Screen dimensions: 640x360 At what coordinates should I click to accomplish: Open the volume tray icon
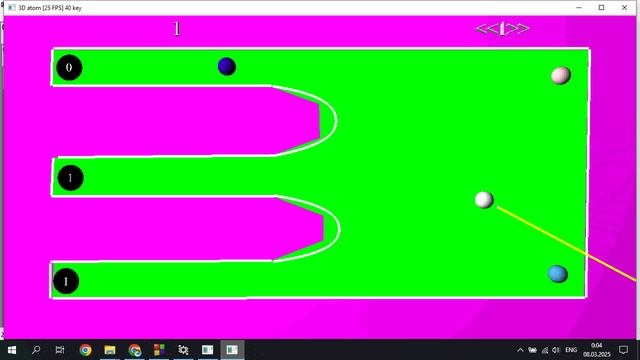point(556,350)
